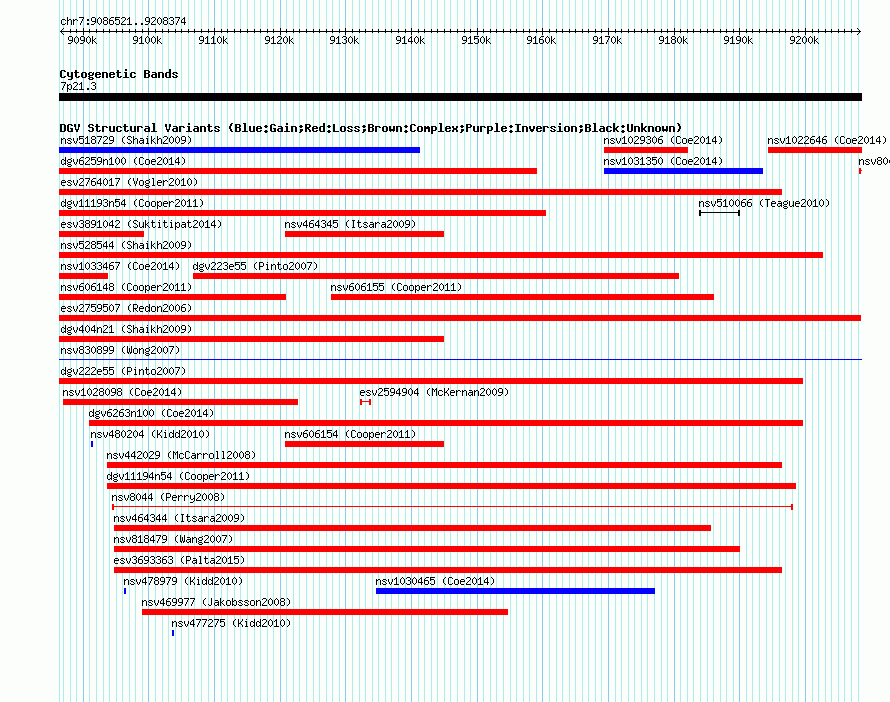Viewport: 890px width, 702px height.
Task: Click nsv606155 (Cooper2011) label
Action: 396,287
